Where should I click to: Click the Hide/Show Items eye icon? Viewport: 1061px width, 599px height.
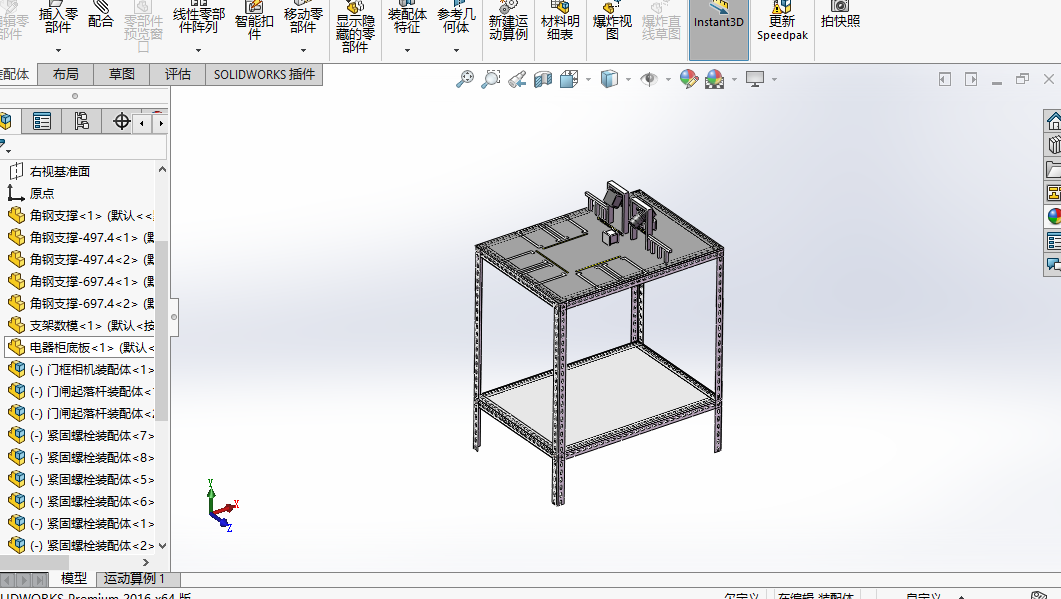[649, 79]
